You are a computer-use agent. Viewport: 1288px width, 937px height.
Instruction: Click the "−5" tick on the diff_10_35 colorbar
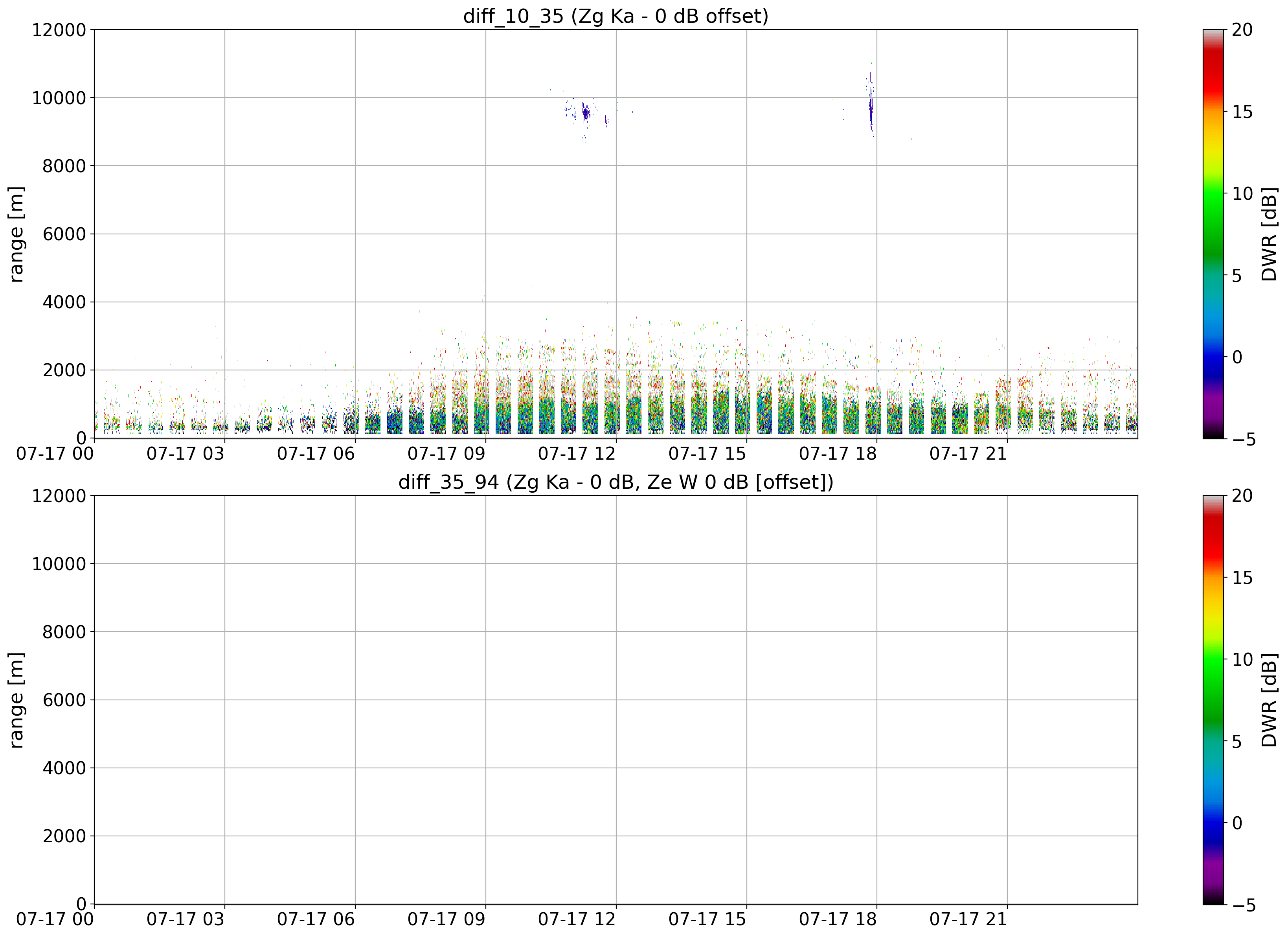pos(1243,439)
